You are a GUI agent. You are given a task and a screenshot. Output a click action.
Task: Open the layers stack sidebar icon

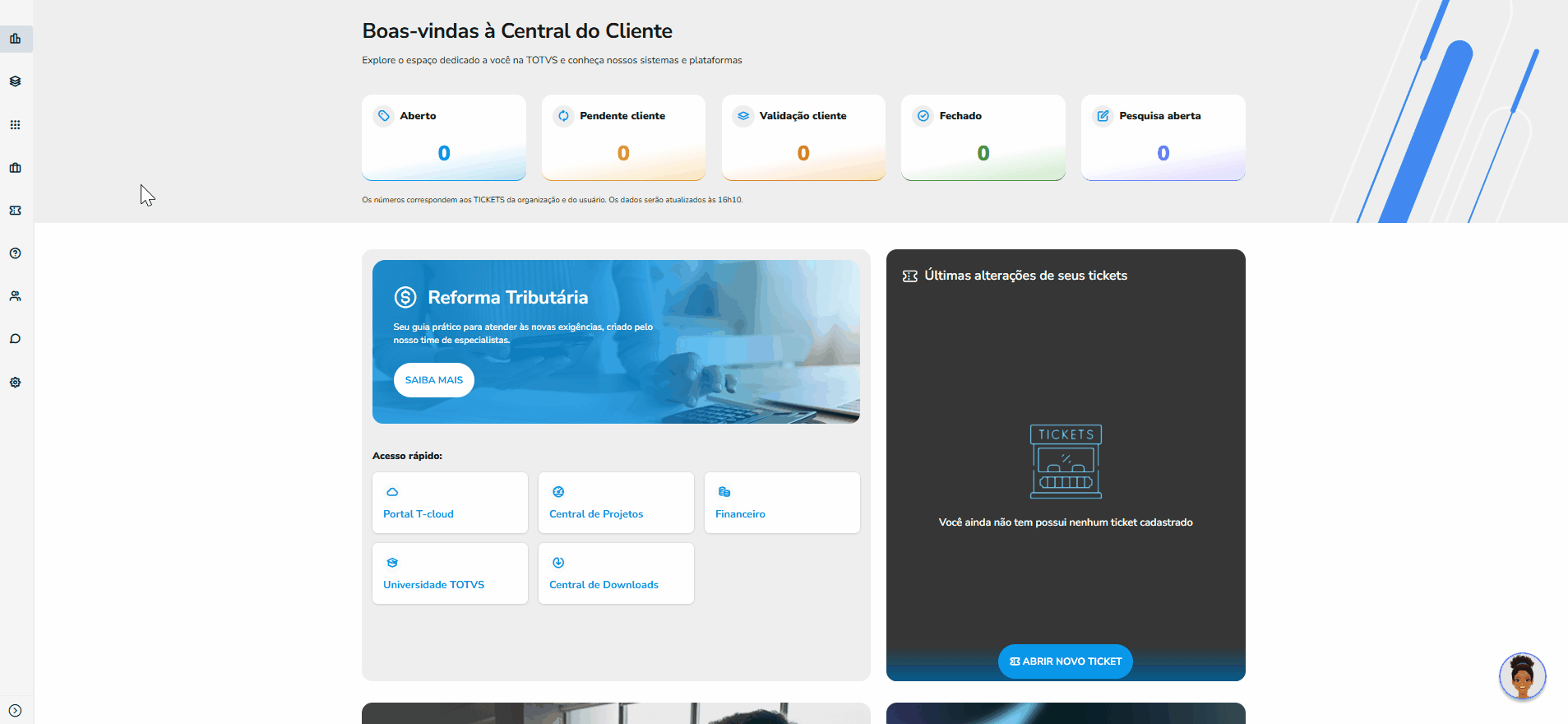[x=15, y=81]
